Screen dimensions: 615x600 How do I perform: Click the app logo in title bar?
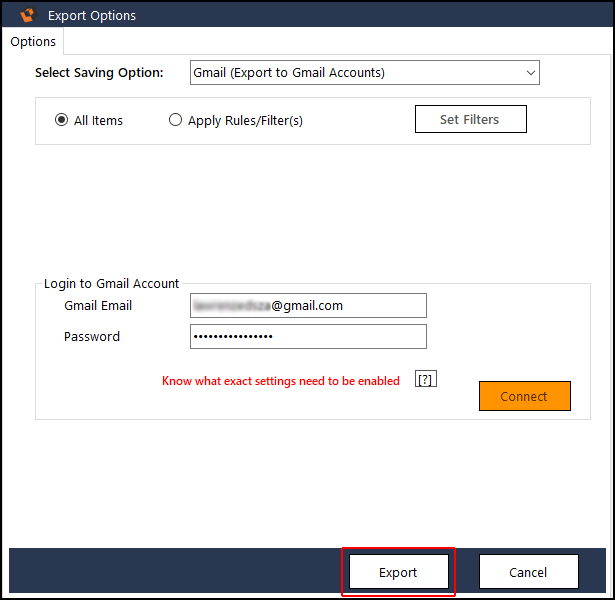point(28,15)
